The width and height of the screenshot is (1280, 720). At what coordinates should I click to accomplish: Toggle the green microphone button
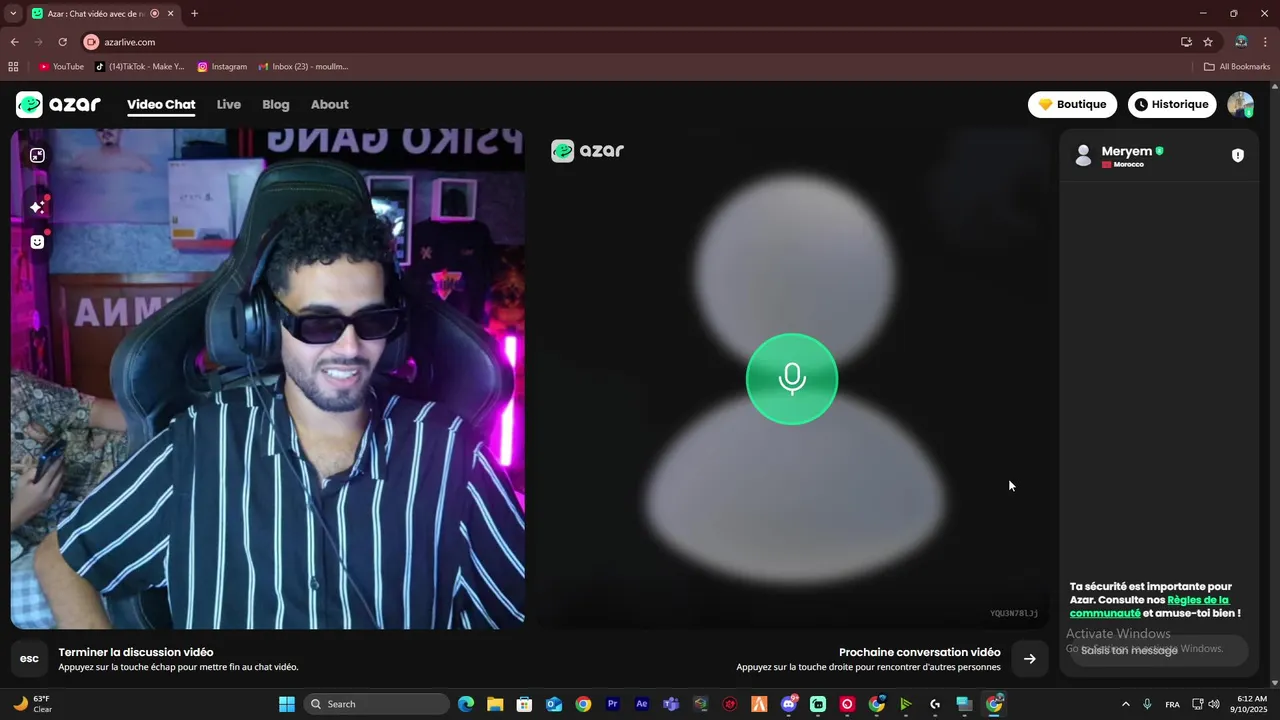coord(792,379)
